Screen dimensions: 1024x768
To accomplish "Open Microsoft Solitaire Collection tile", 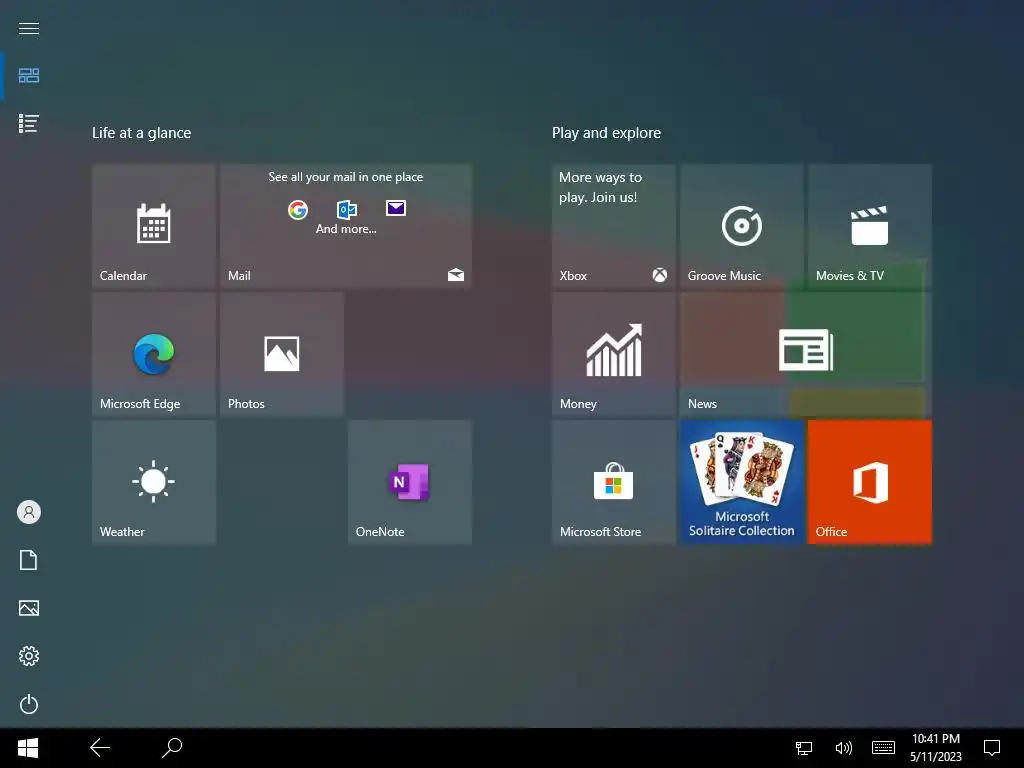I will [742, 481].
